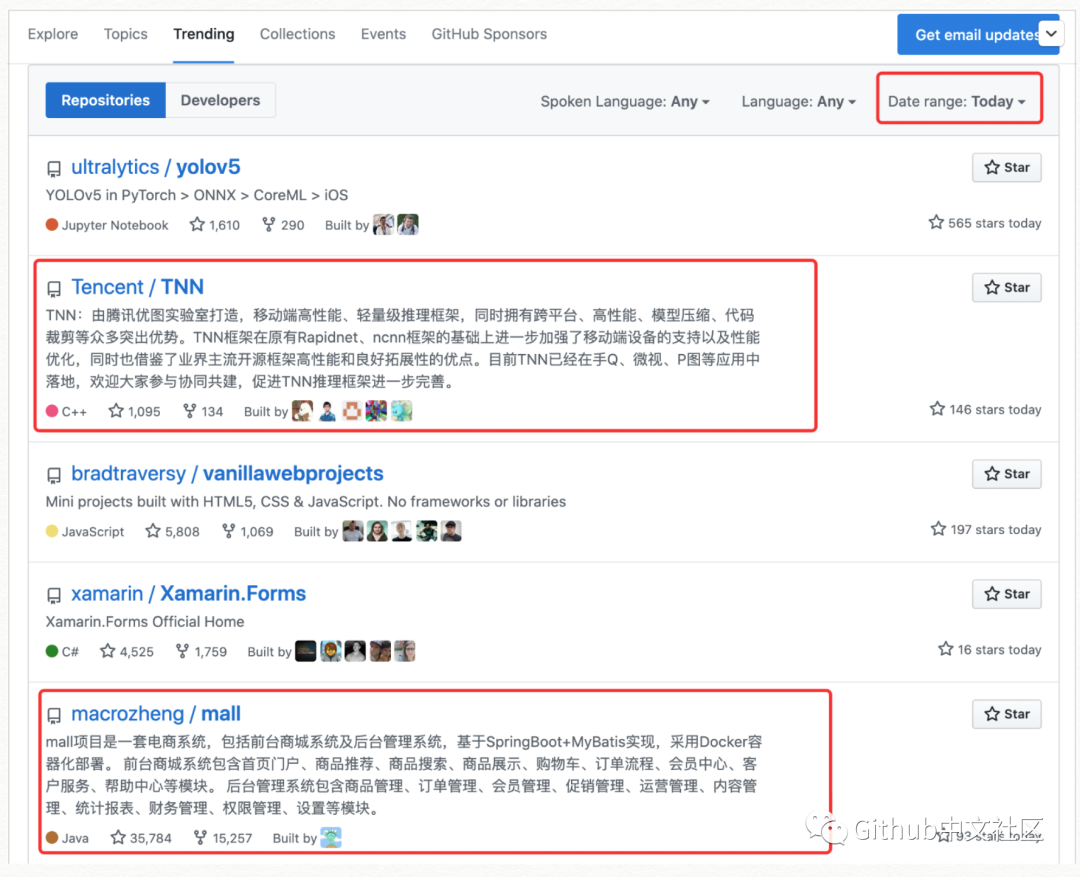
Task: Open the Collections tab
Action: tap(298, 34)
